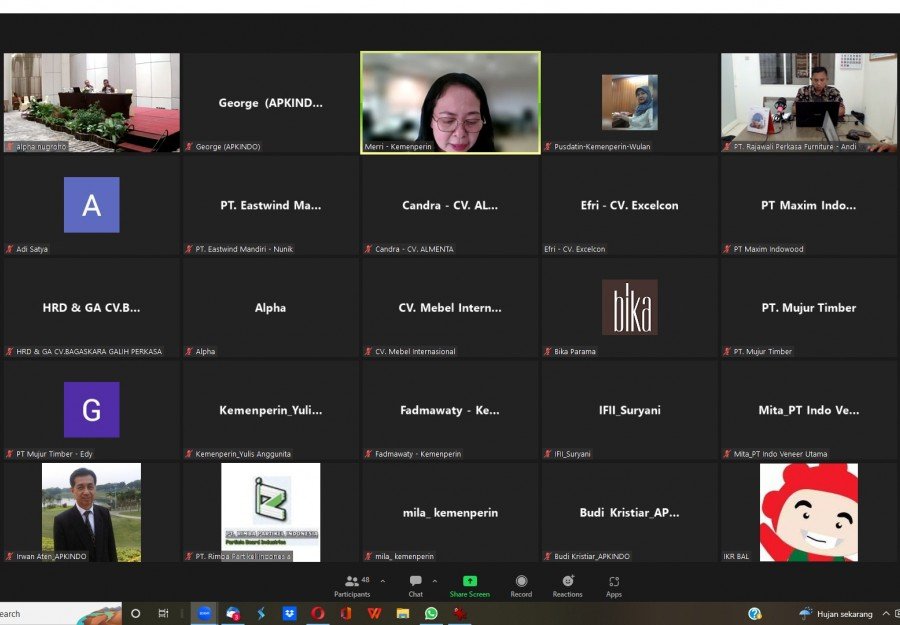This screenshot has width=900, height=625.
Task: Open the Reactions menu
Action: [567, 586]
